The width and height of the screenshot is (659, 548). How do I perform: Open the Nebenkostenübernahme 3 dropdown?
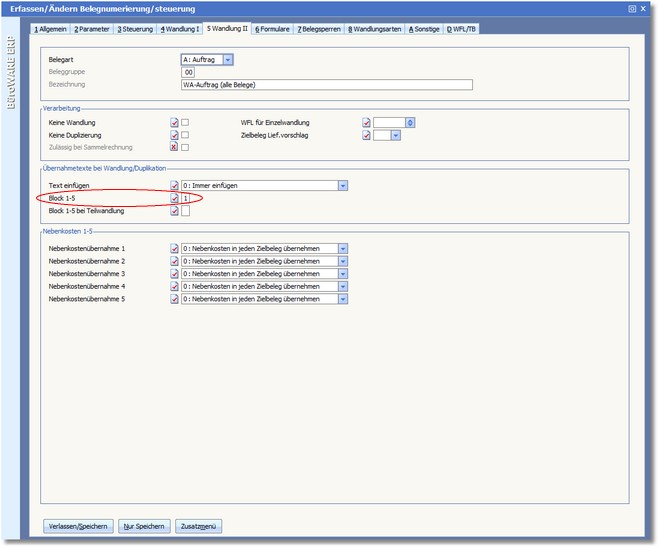(343, 273)
